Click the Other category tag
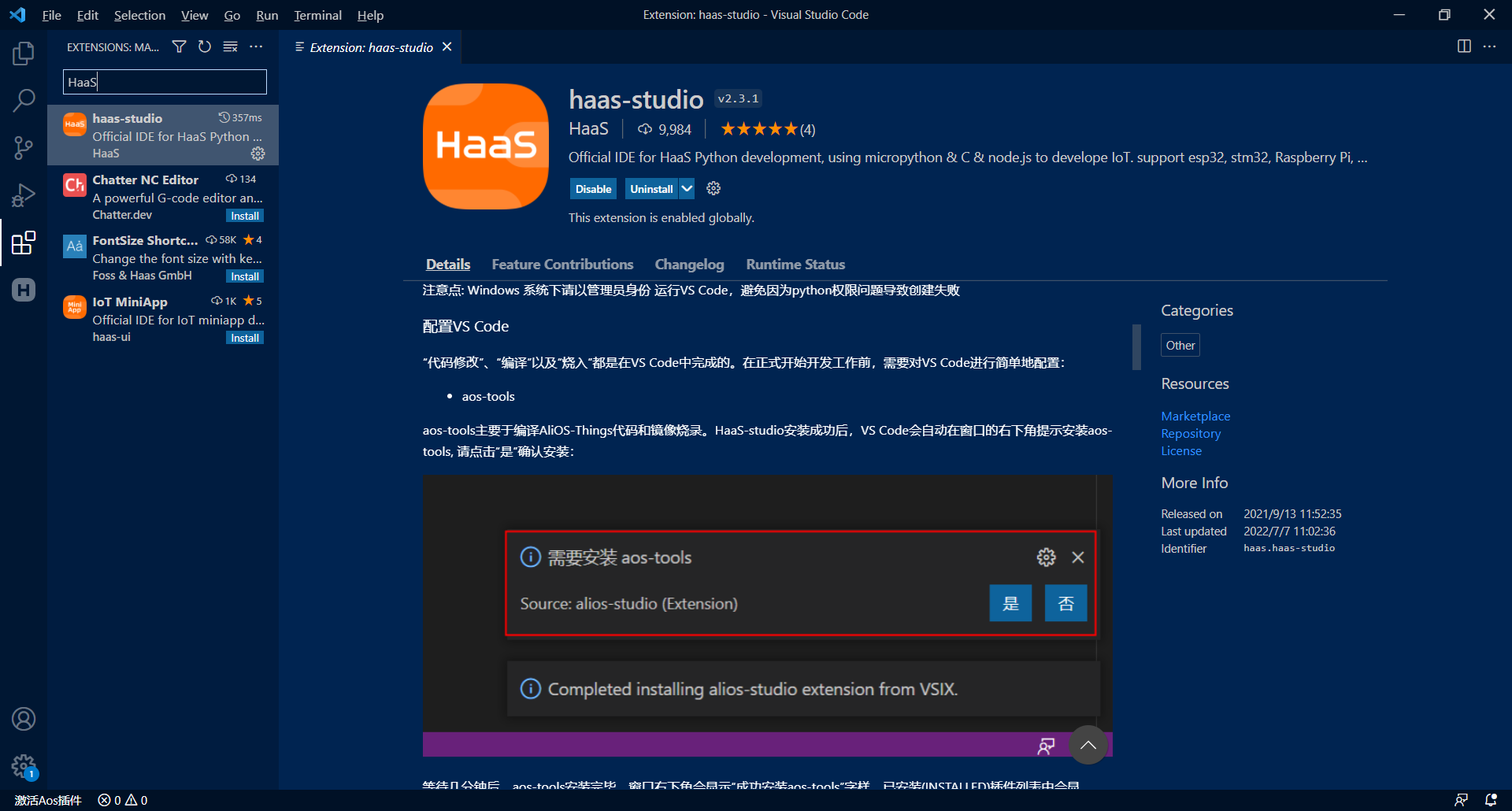This screenshot has height=811, width=1512. pos(1180,345)
